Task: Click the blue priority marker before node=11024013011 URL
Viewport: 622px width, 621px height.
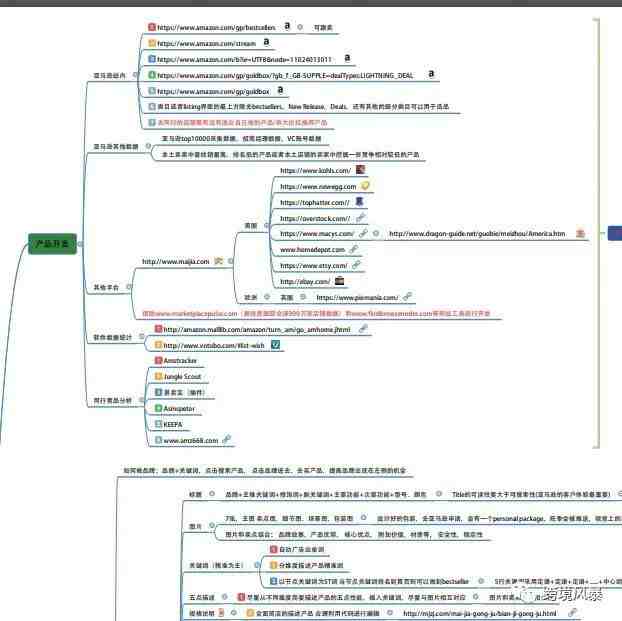Action: (152, 59)
